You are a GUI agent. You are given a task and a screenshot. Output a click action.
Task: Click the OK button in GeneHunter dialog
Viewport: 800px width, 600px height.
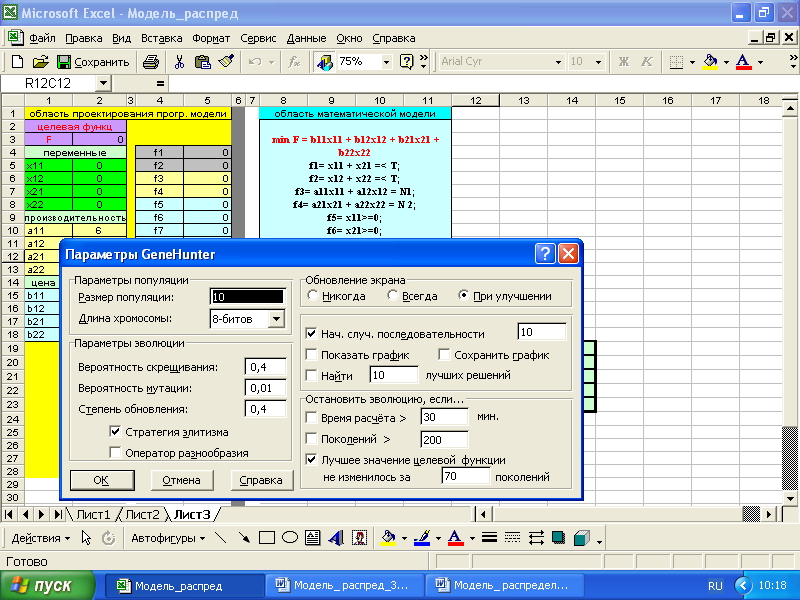(x=102, y=480)
